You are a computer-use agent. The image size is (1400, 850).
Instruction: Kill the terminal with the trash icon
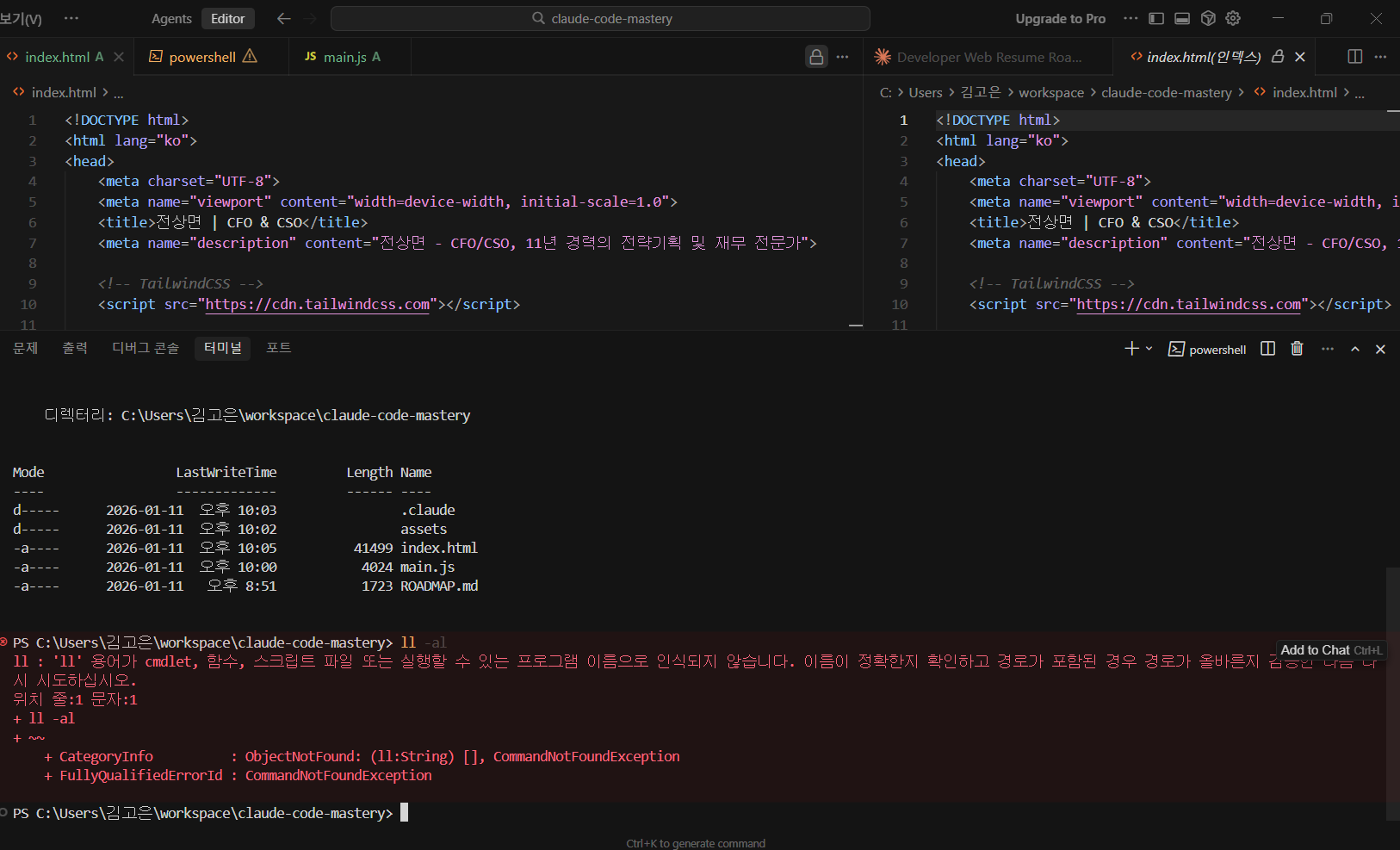(x=1297, y=349)
